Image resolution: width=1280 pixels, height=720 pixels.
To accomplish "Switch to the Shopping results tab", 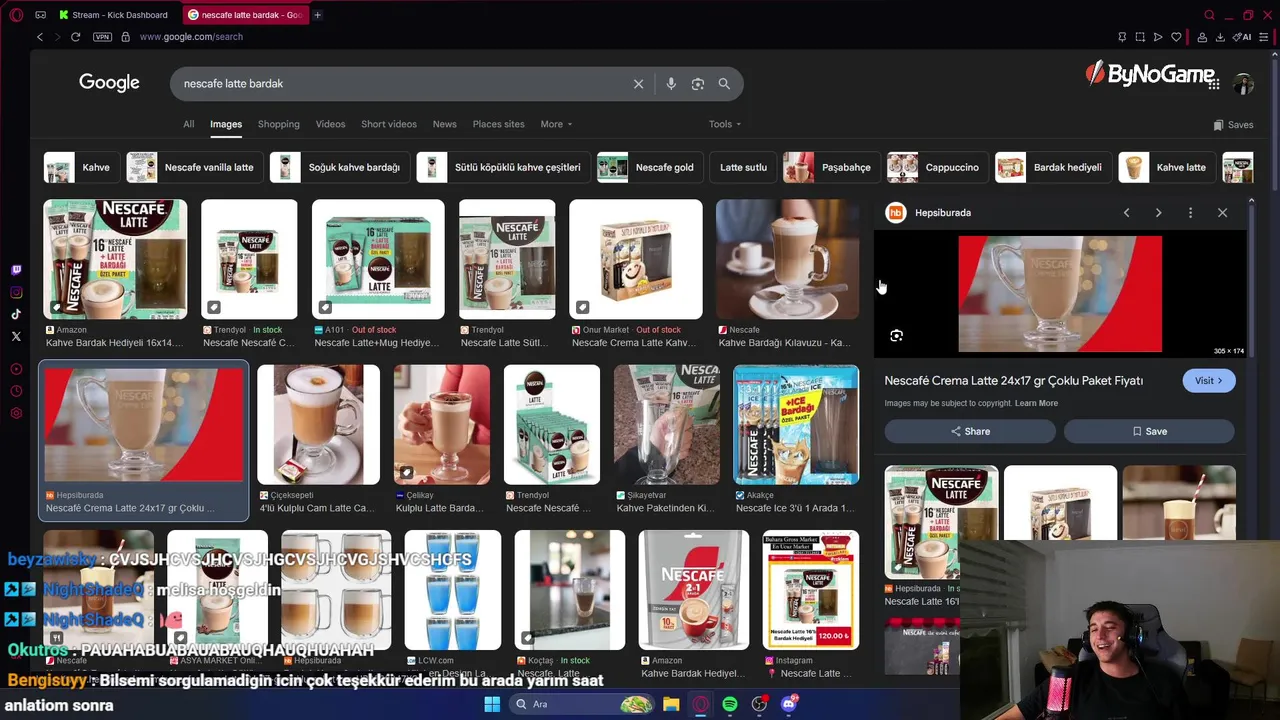I will pyautogui.click(x=279, y=124).
